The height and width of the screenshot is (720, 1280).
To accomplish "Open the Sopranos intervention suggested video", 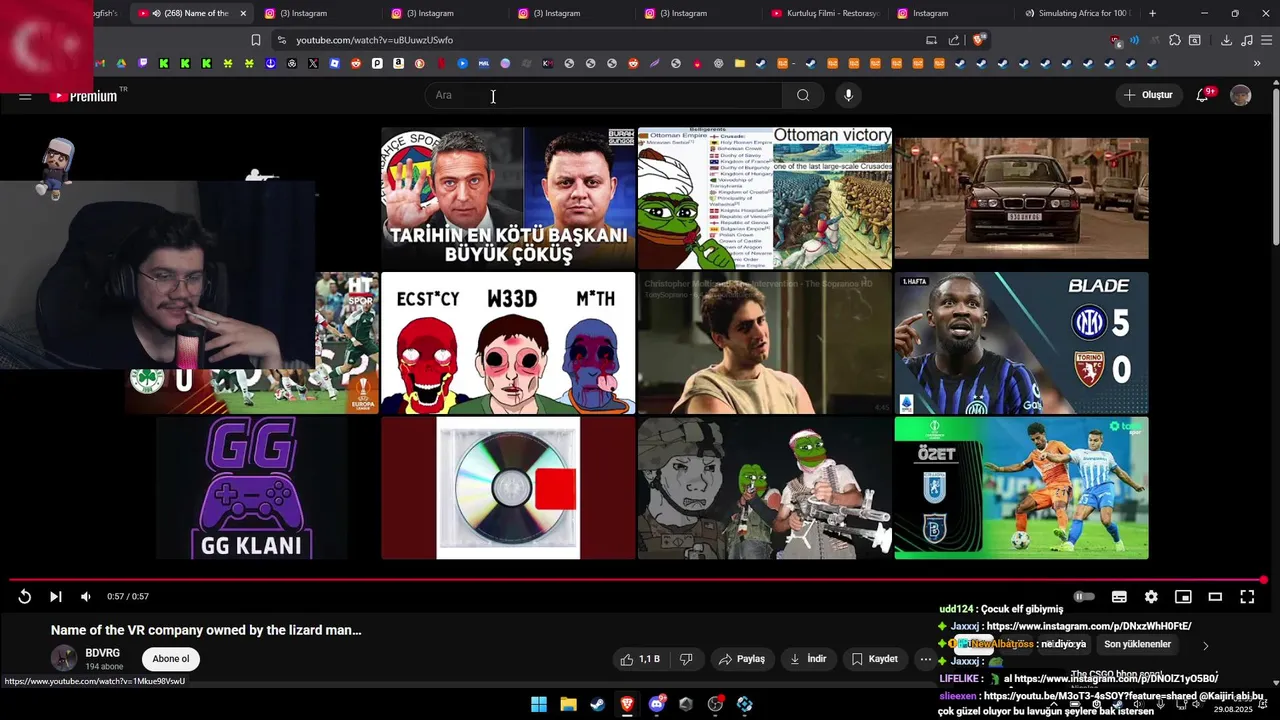I will coord(765,343).
